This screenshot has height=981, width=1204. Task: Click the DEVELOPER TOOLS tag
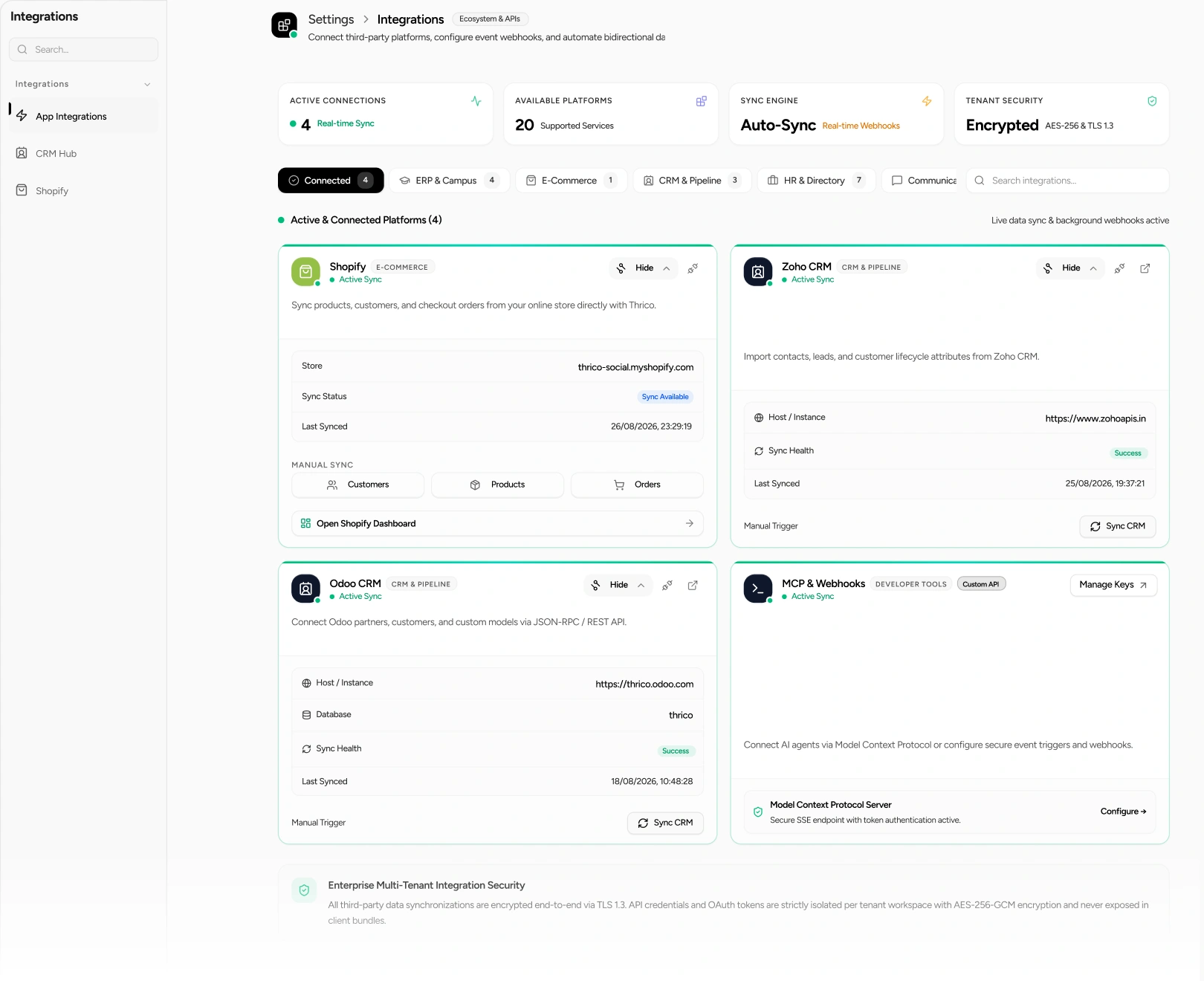tap(911, 584)
